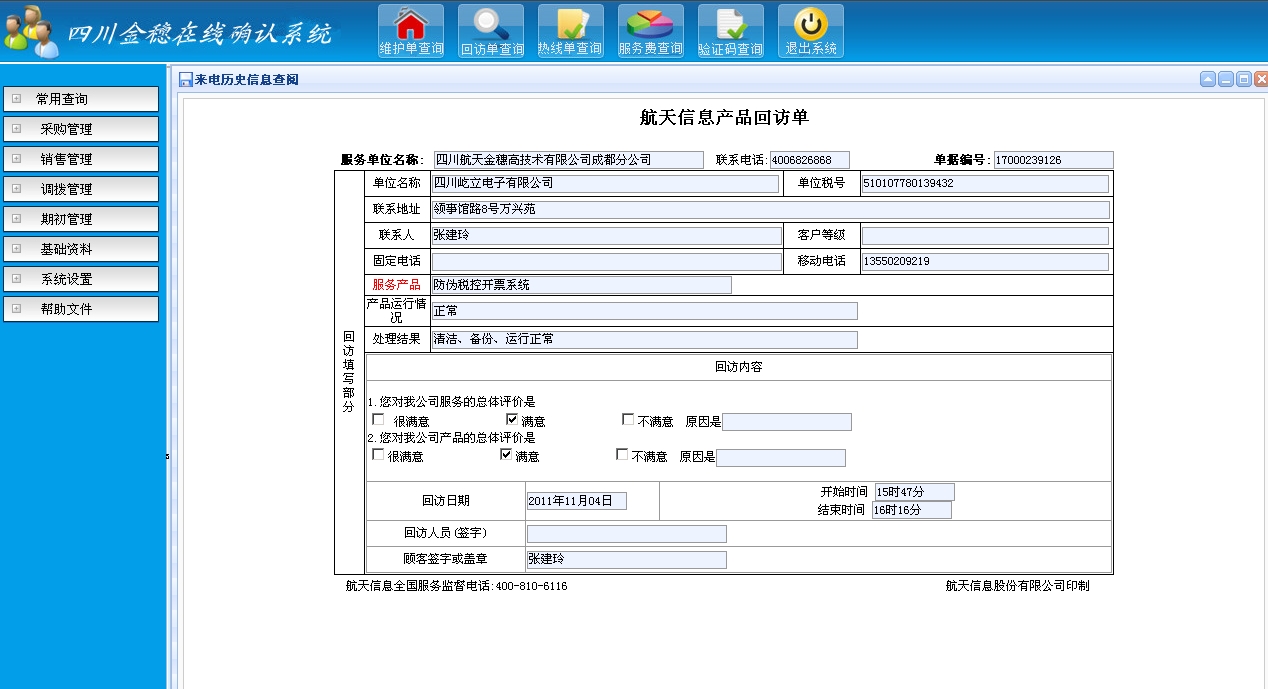The height and width of the screenshot is (689, 1268).
Task: Click the 联系电话 field showing 4006826868
Action: click(x=809, y=160)
